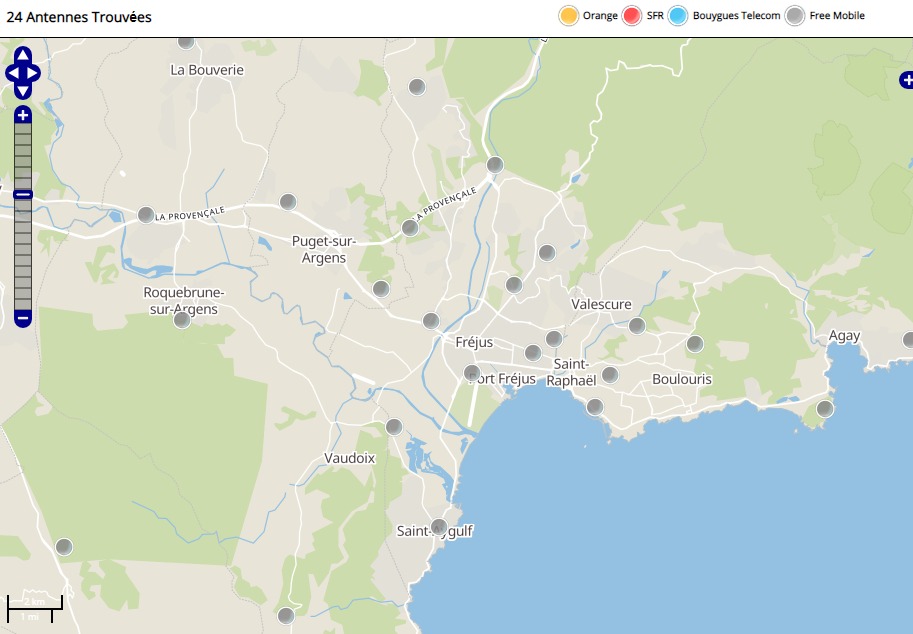The height and width of the screenshot is (634, 913).
Task: Click the antenna marker northeast of Valescure label
Action: [x=636, y=325]
